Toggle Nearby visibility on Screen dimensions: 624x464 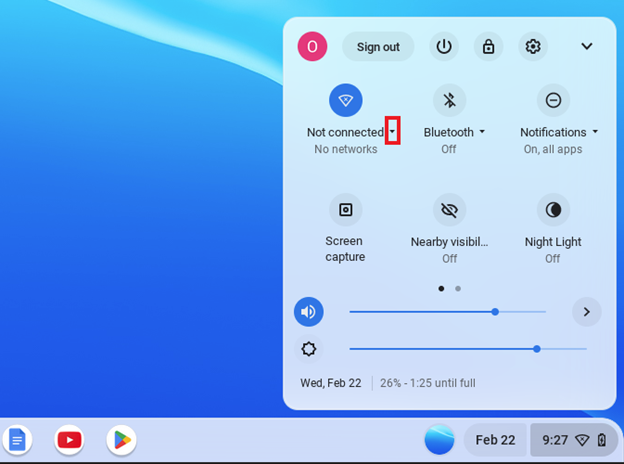(x=449, y=210)
